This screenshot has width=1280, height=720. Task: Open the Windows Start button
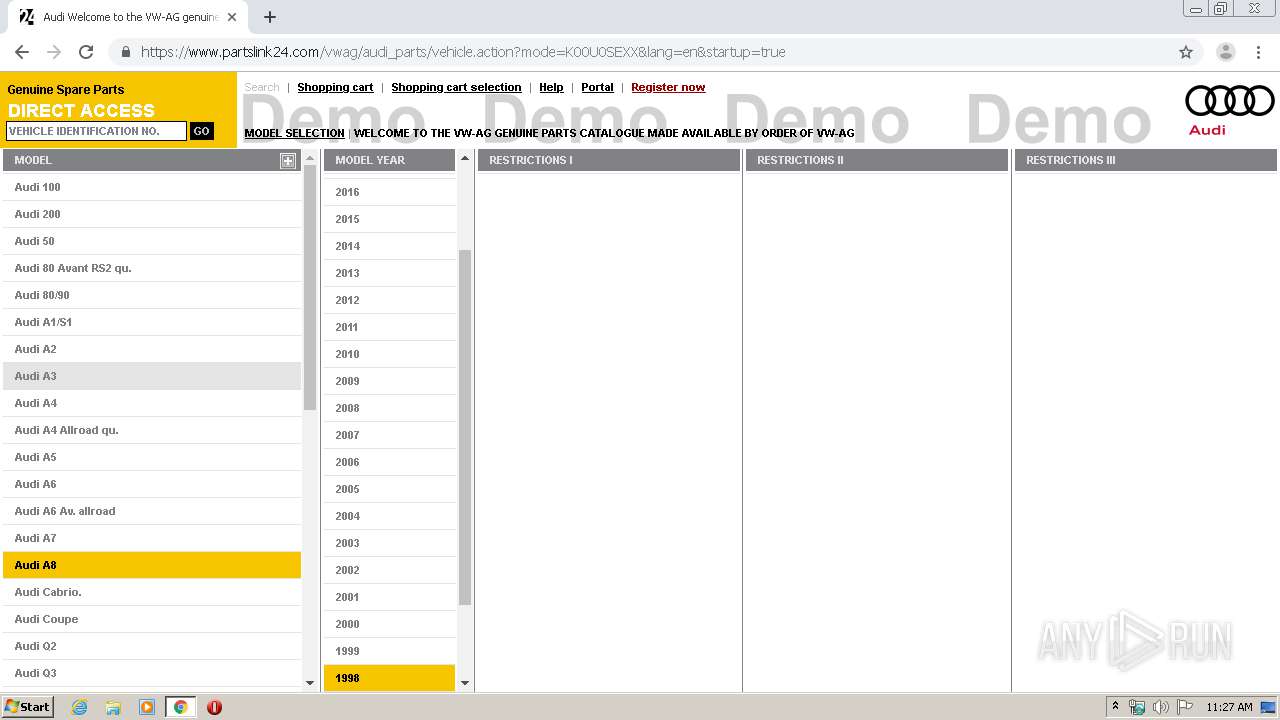(28, 707)
